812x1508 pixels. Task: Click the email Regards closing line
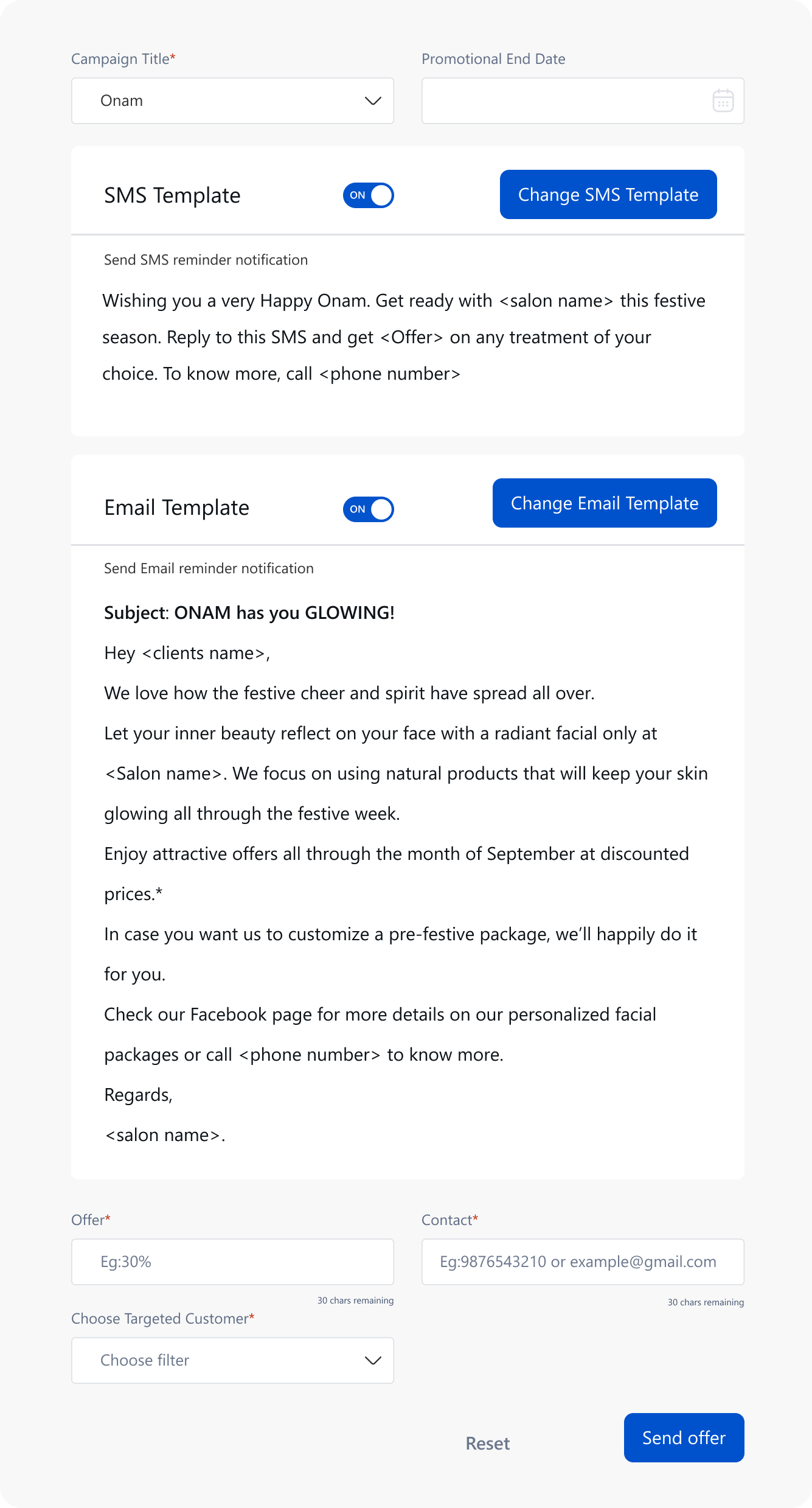click(x=139, y=1095)
